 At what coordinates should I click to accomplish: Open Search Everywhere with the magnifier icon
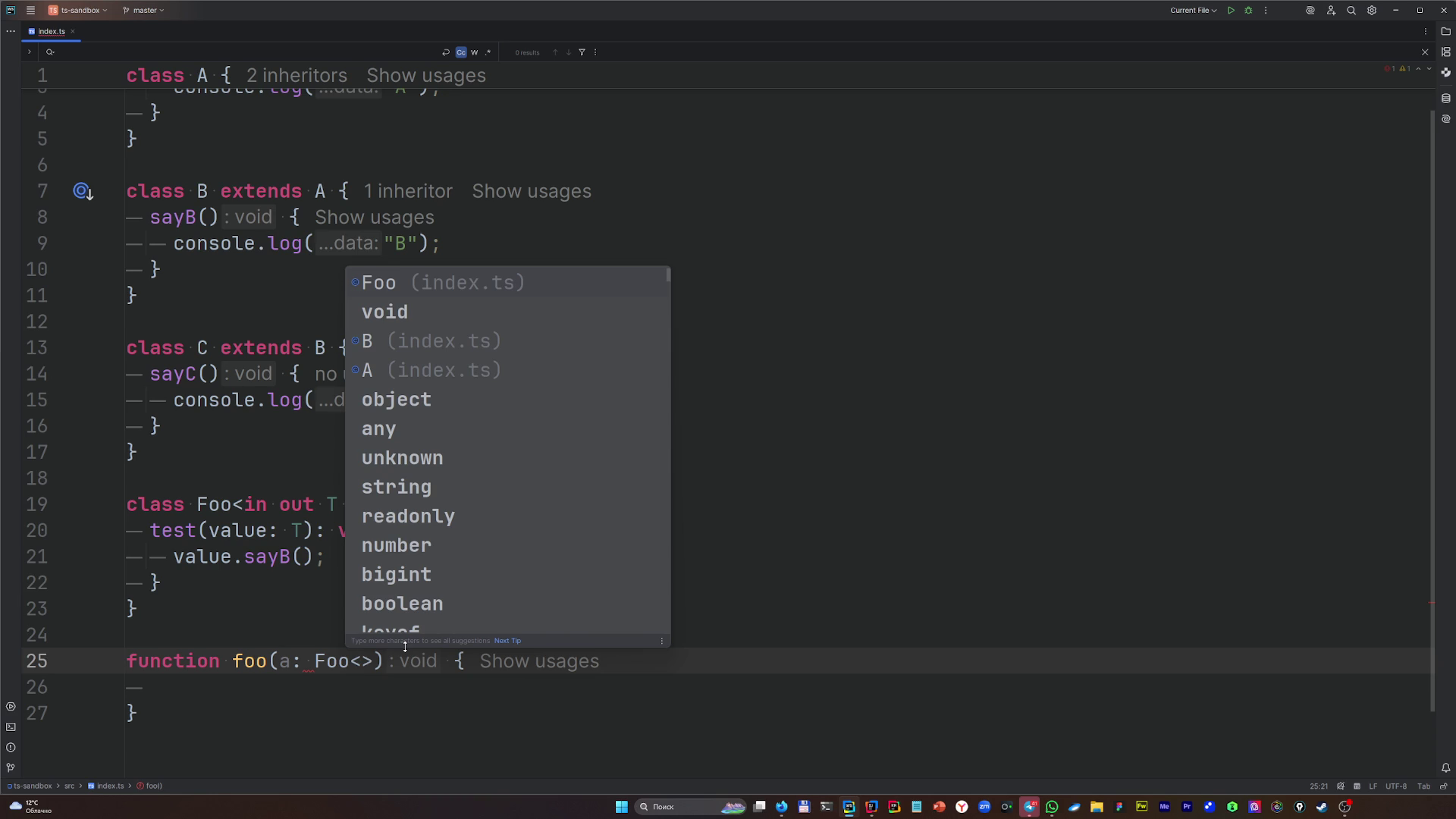[1351, 11]
